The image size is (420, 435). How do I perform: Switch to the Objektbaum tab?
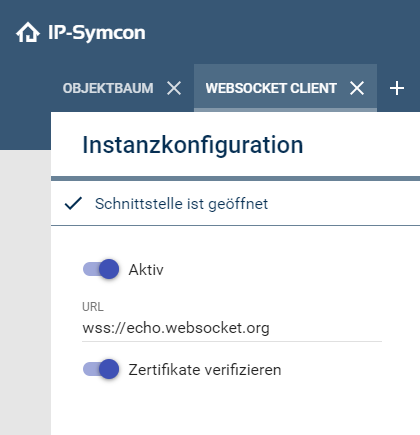(x=108, y=88)
